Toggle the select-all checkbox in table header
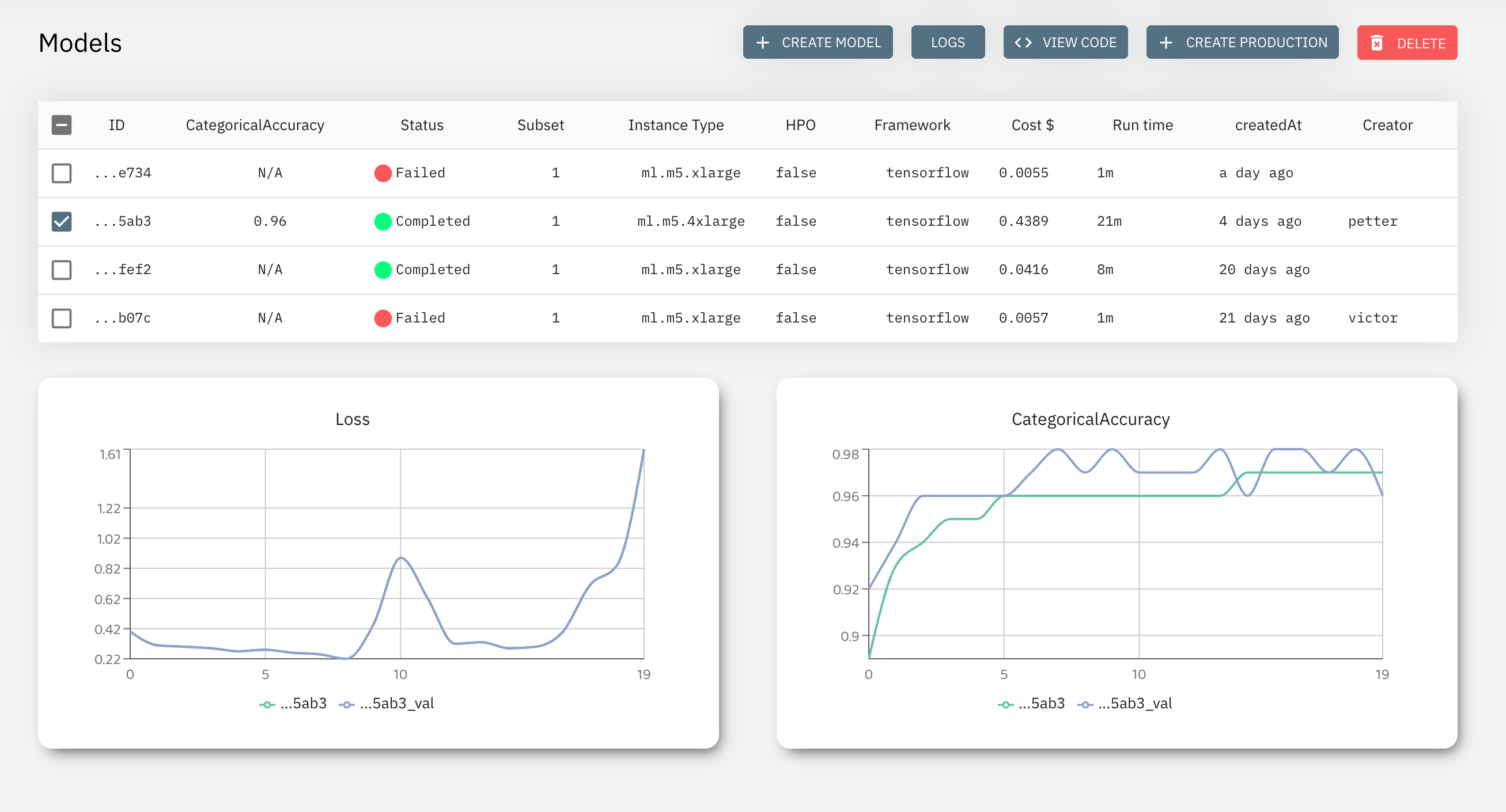Image resolution: width=1506 pixels, height=812 pixels. pyautogui.click(x=62, y=125)
